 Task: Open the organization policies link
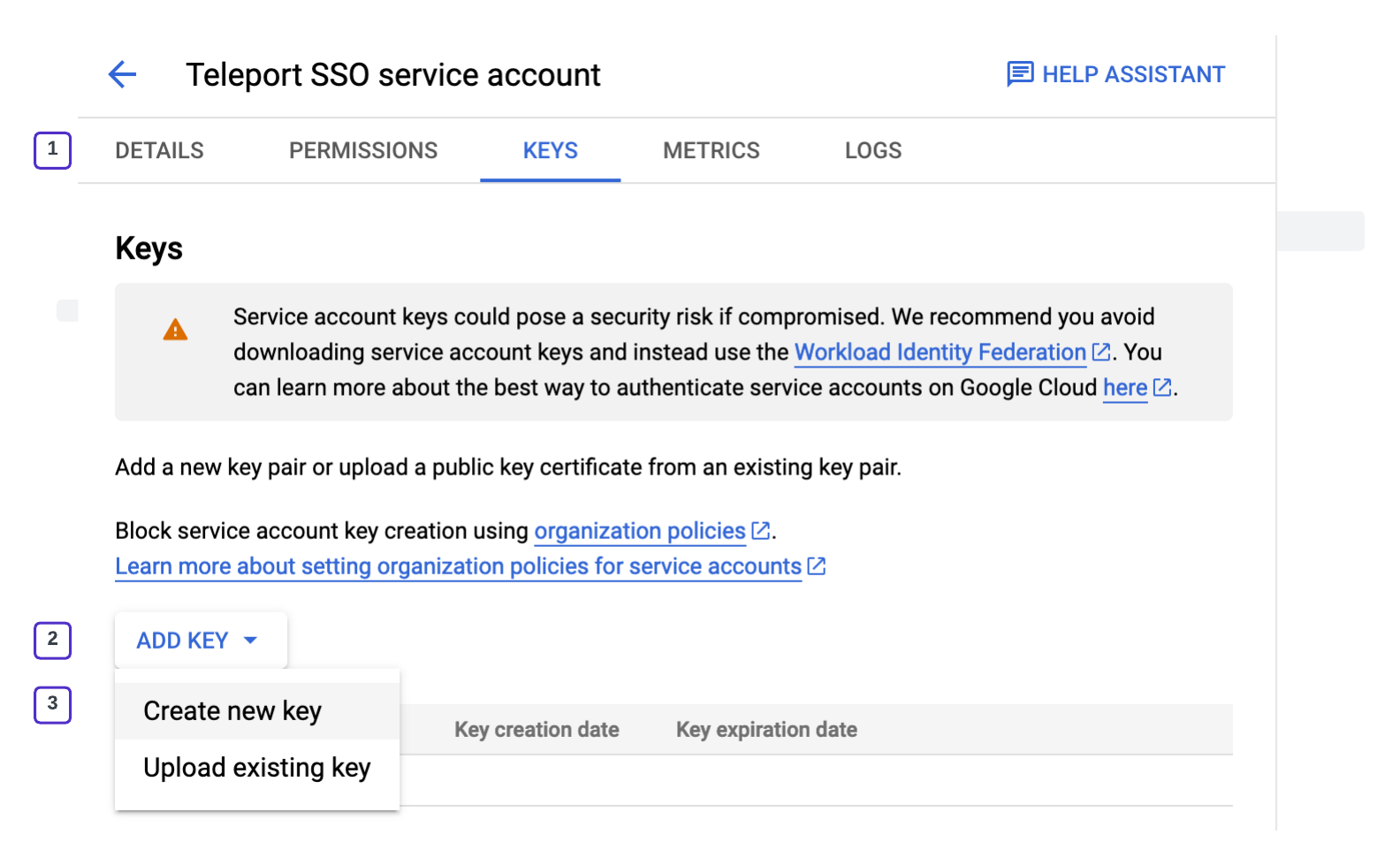[640, 531]
